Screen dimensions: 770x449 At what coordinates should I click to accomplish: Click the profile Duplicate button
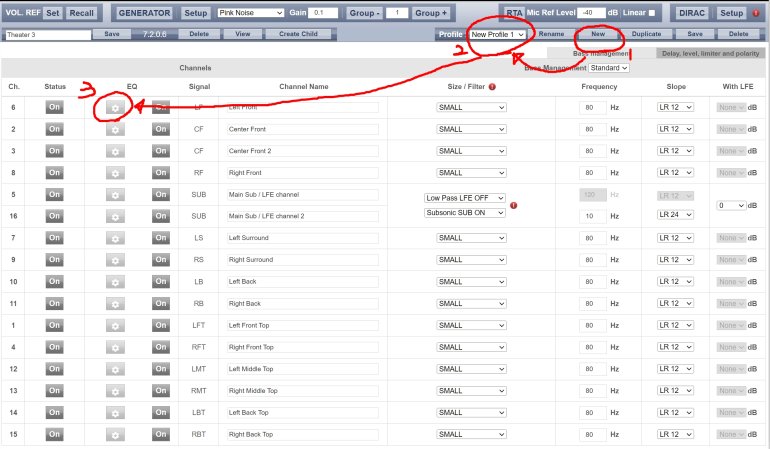click(646, 34)
